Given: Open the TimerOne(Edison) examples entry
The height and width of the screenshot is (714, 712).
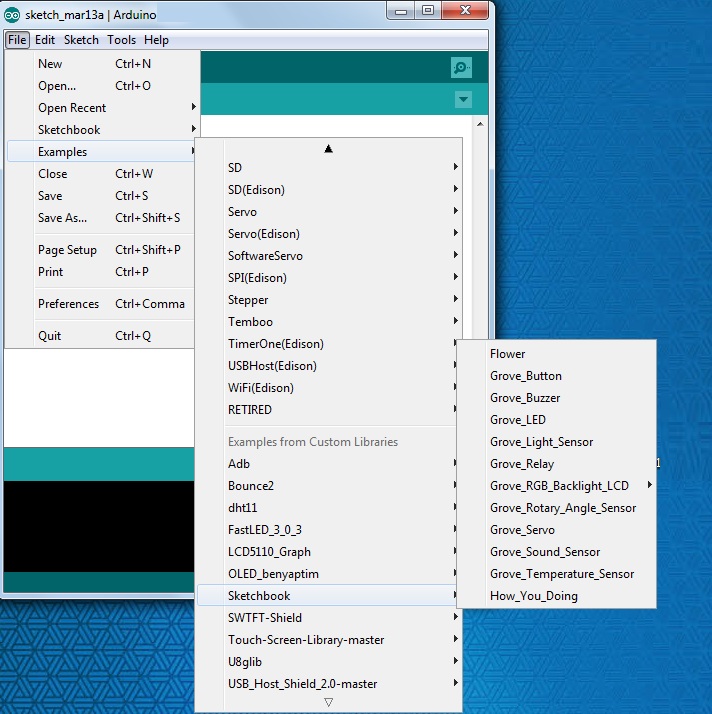Looking at the screenshot, I should 327,344.
